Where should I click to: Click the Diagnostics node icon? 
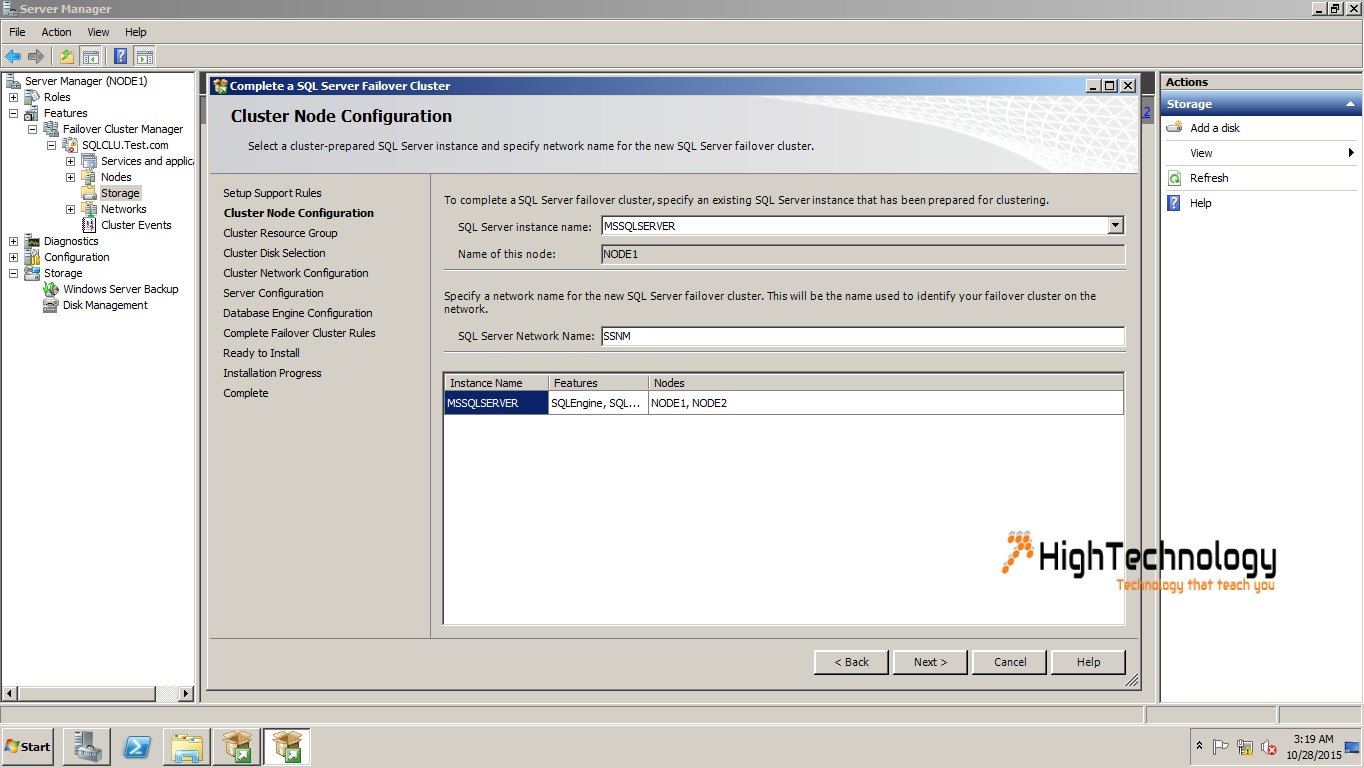click(32, 241)
